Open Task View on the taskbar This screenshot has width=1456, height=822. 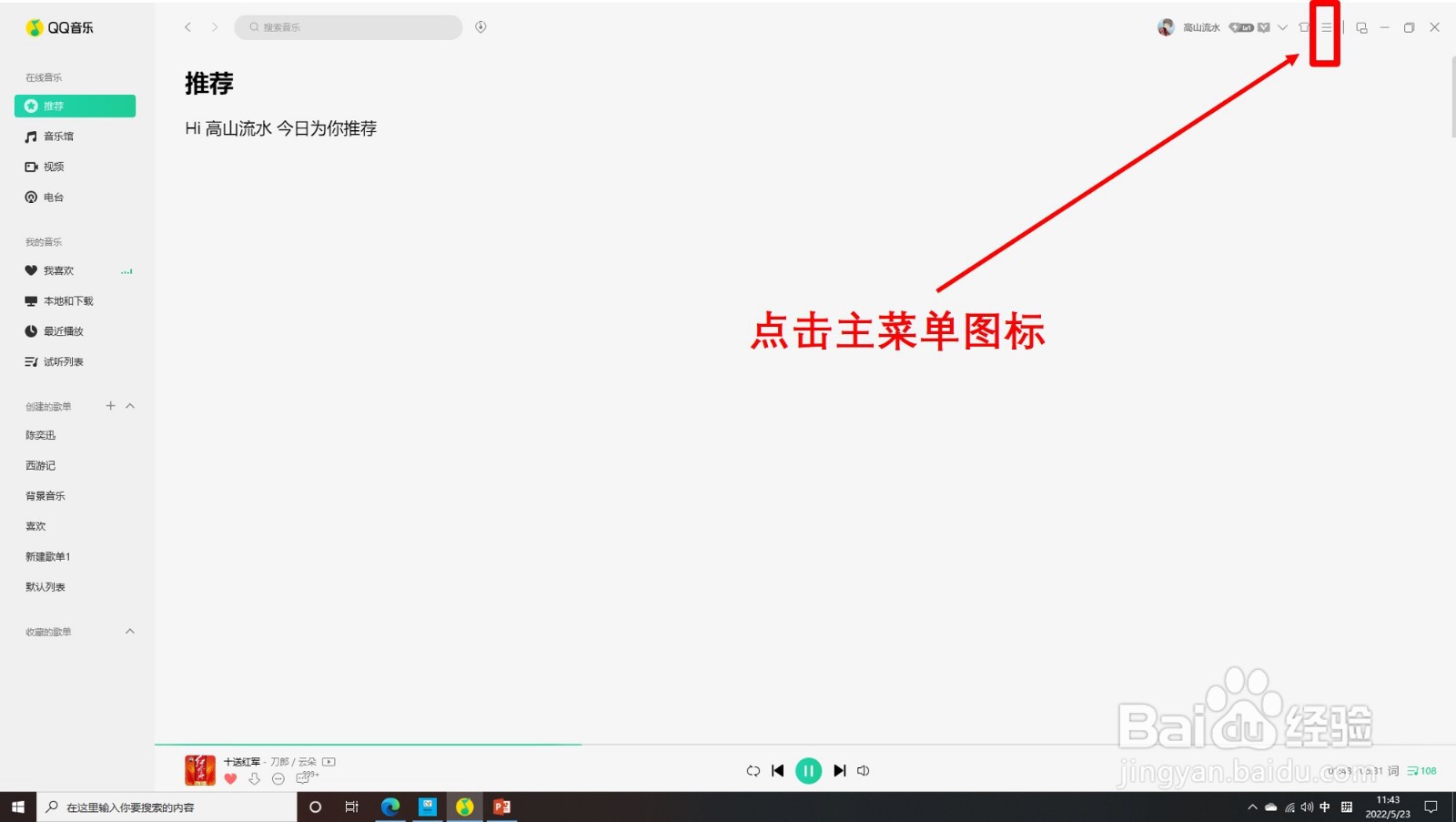click(352, 807)
